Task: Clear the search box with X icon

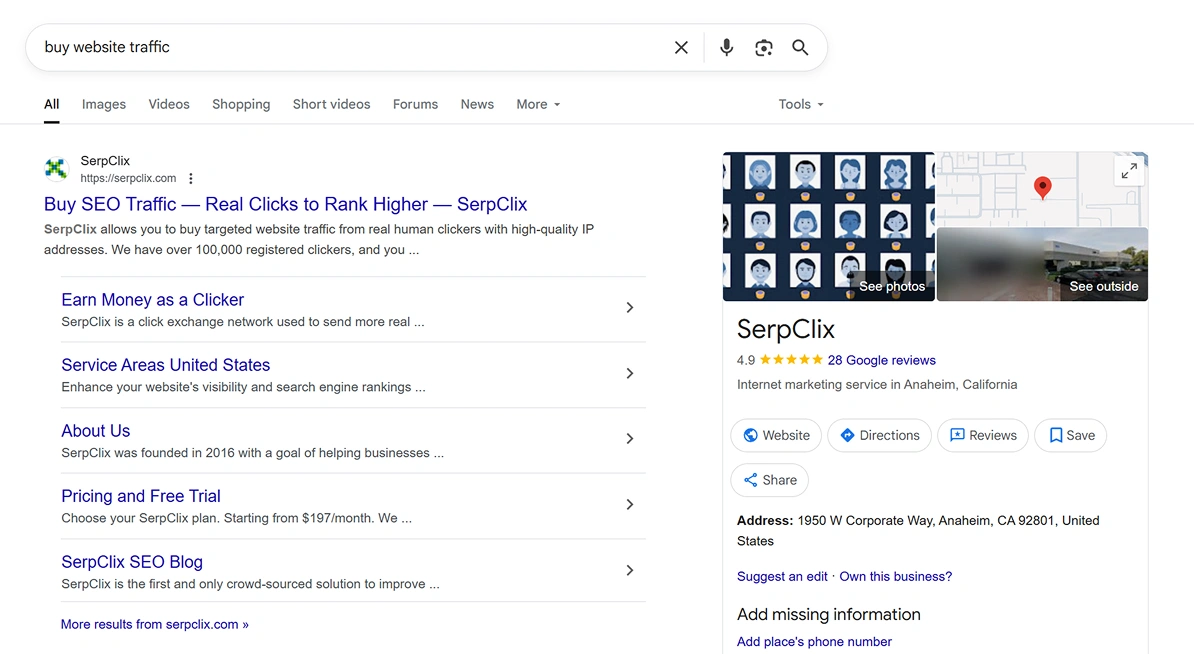Action: [681, 47]
